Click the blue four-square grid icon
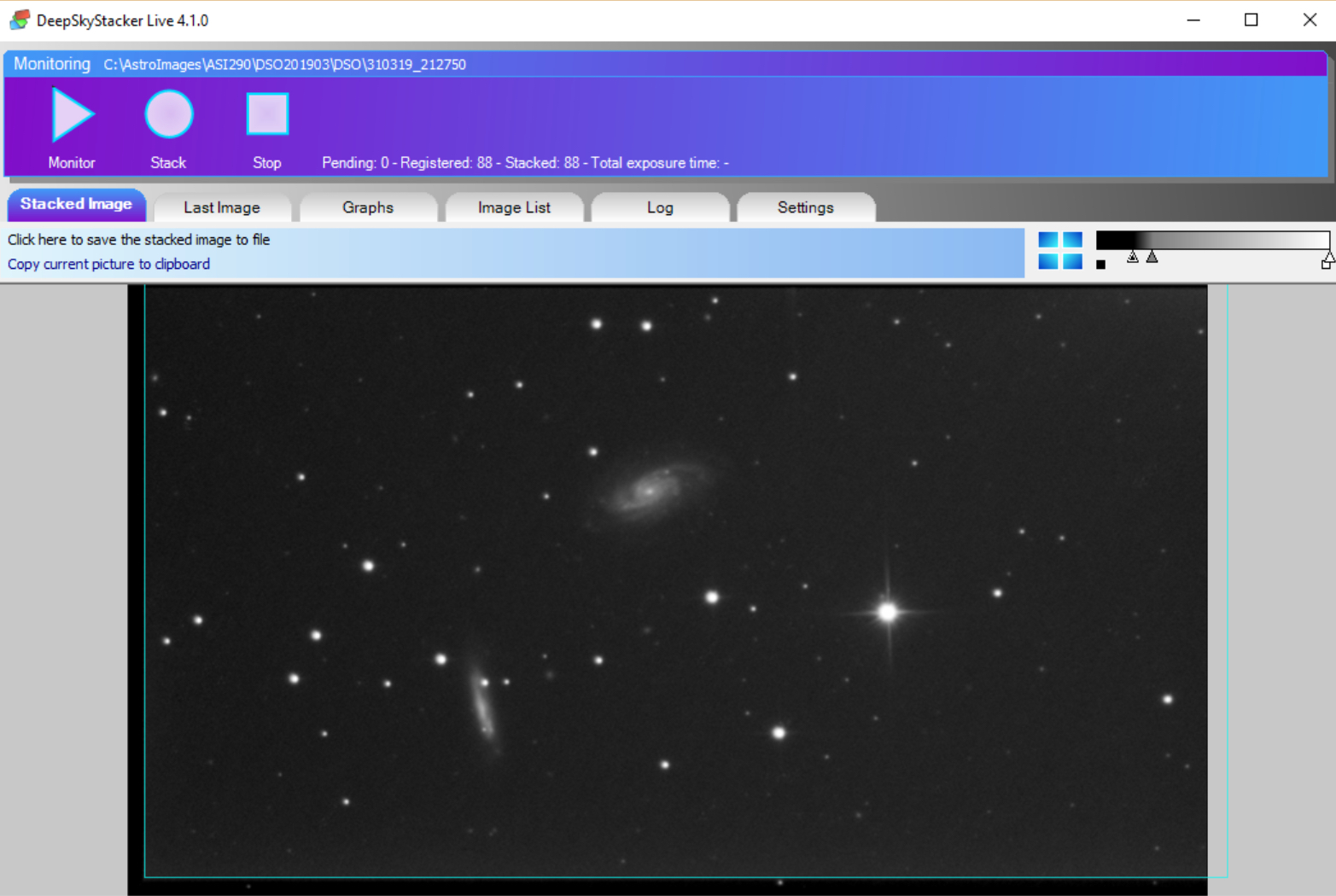Image resolution: width=1336 pixels, height=896 pixels. pos(1060,250)
